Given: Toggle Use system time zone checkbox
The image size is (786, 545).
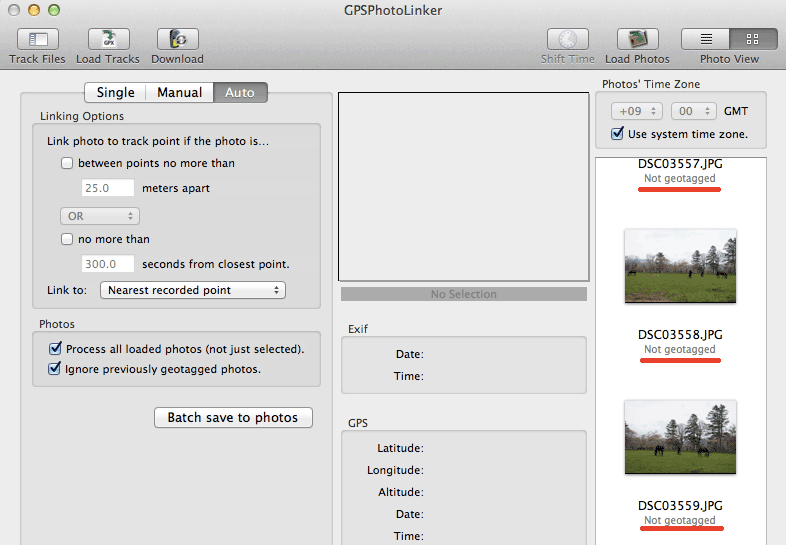Looking at the screenshot, I should click(x=617, y=133).
